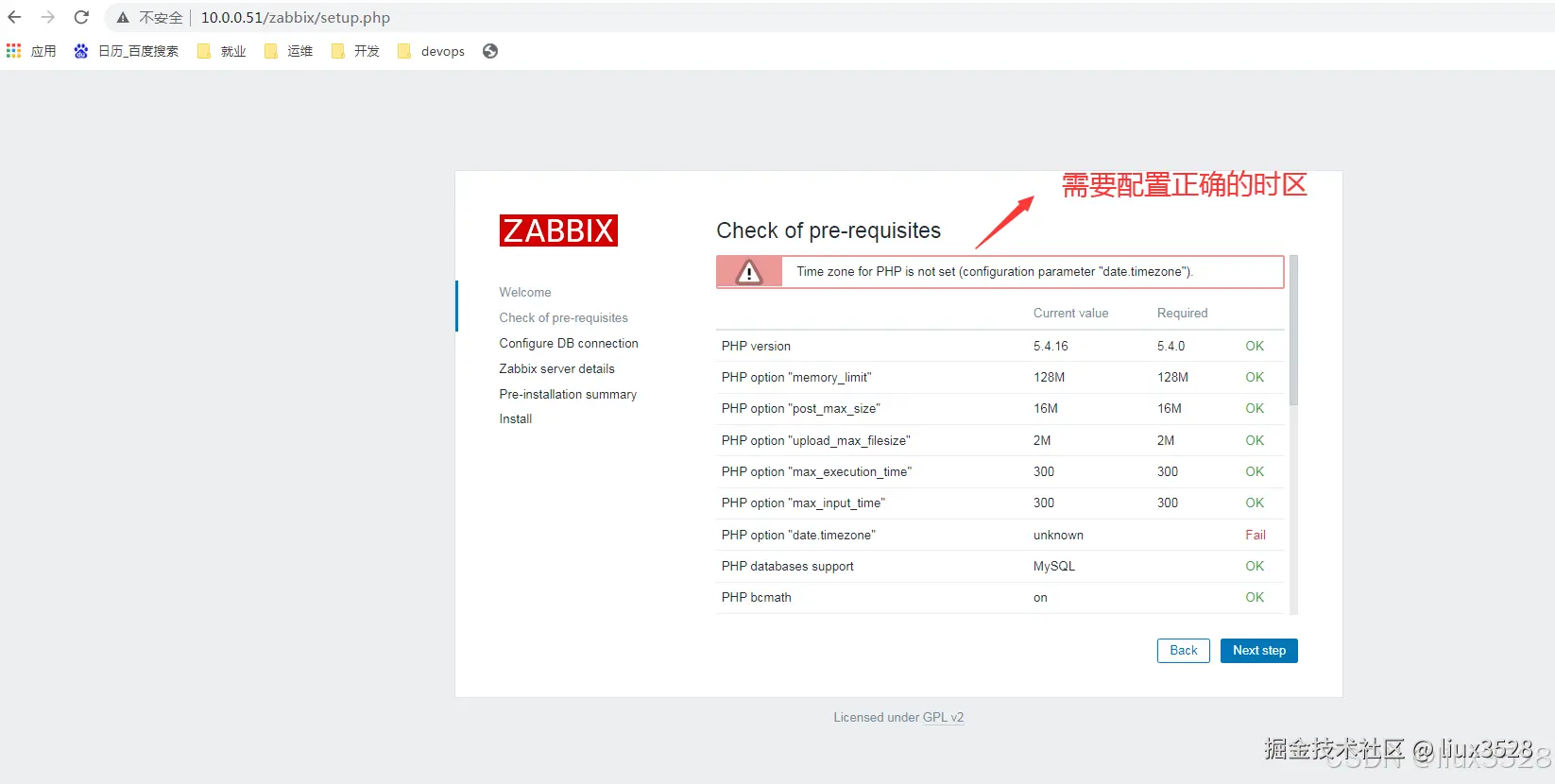Viewport: 1555px width, 784px height.
Task: Open the apps grid icon in the bookmarks bar
Action: (13, 51)
